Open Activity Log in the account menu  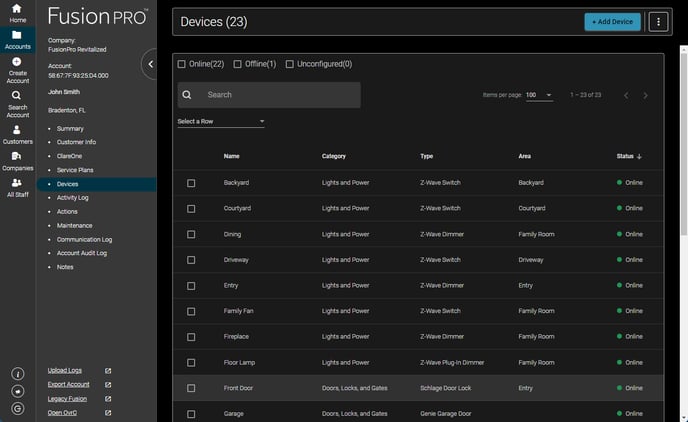[x=72, y=198]
